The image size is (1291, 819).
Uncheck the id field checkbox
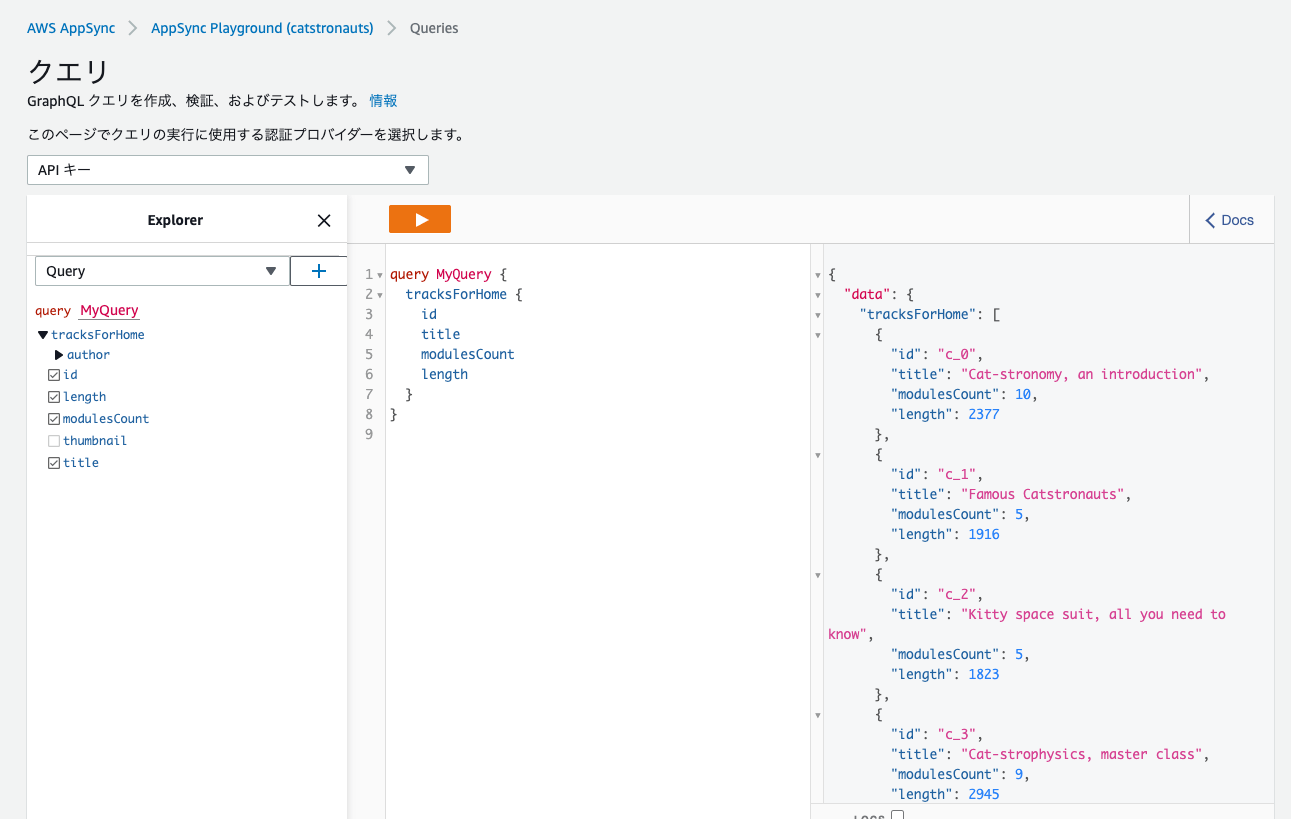[54, 375]
